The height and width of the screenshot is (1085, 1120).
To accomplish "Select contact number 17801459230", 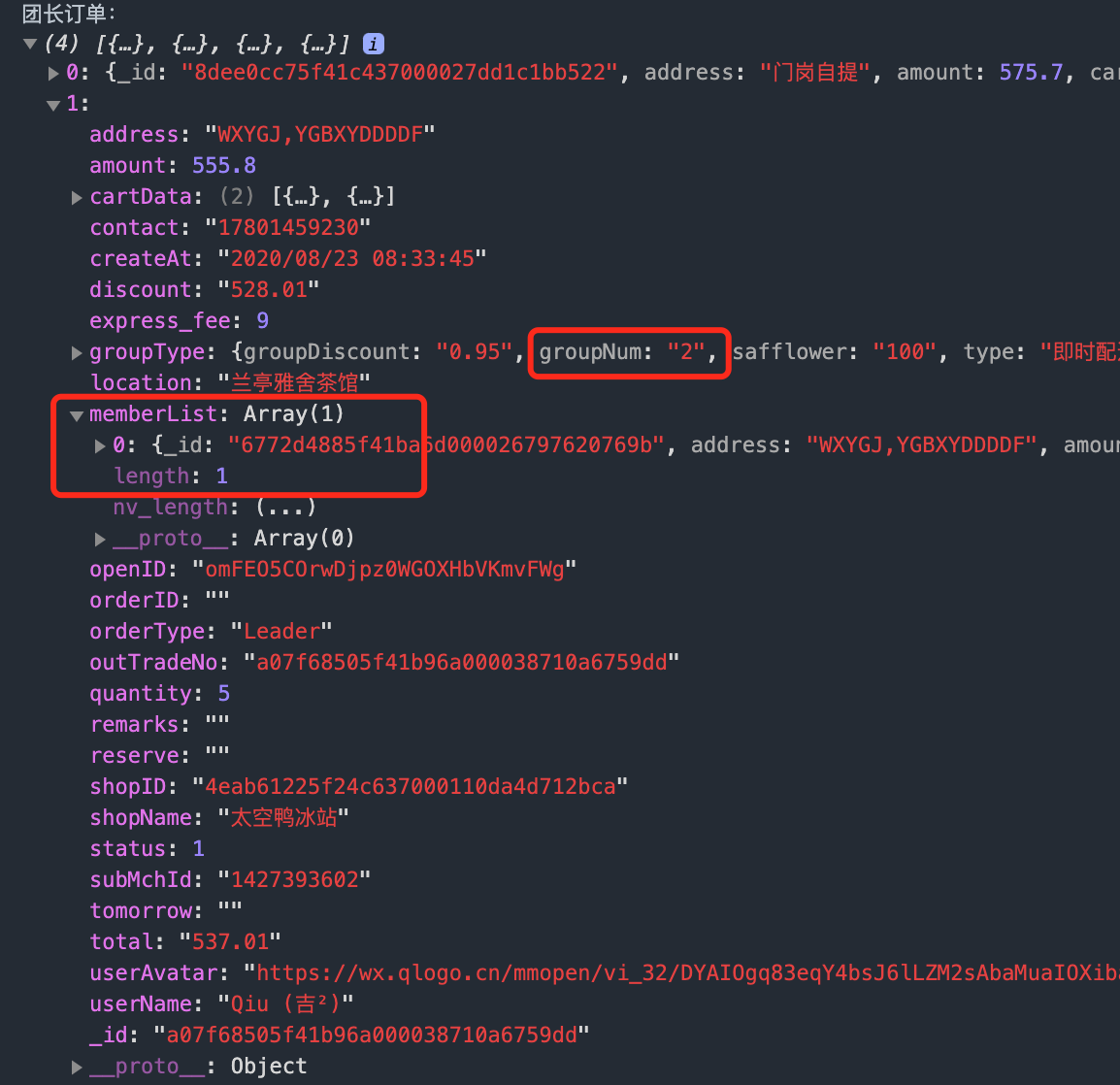I will pyautogui.click(x=288, y=228).
